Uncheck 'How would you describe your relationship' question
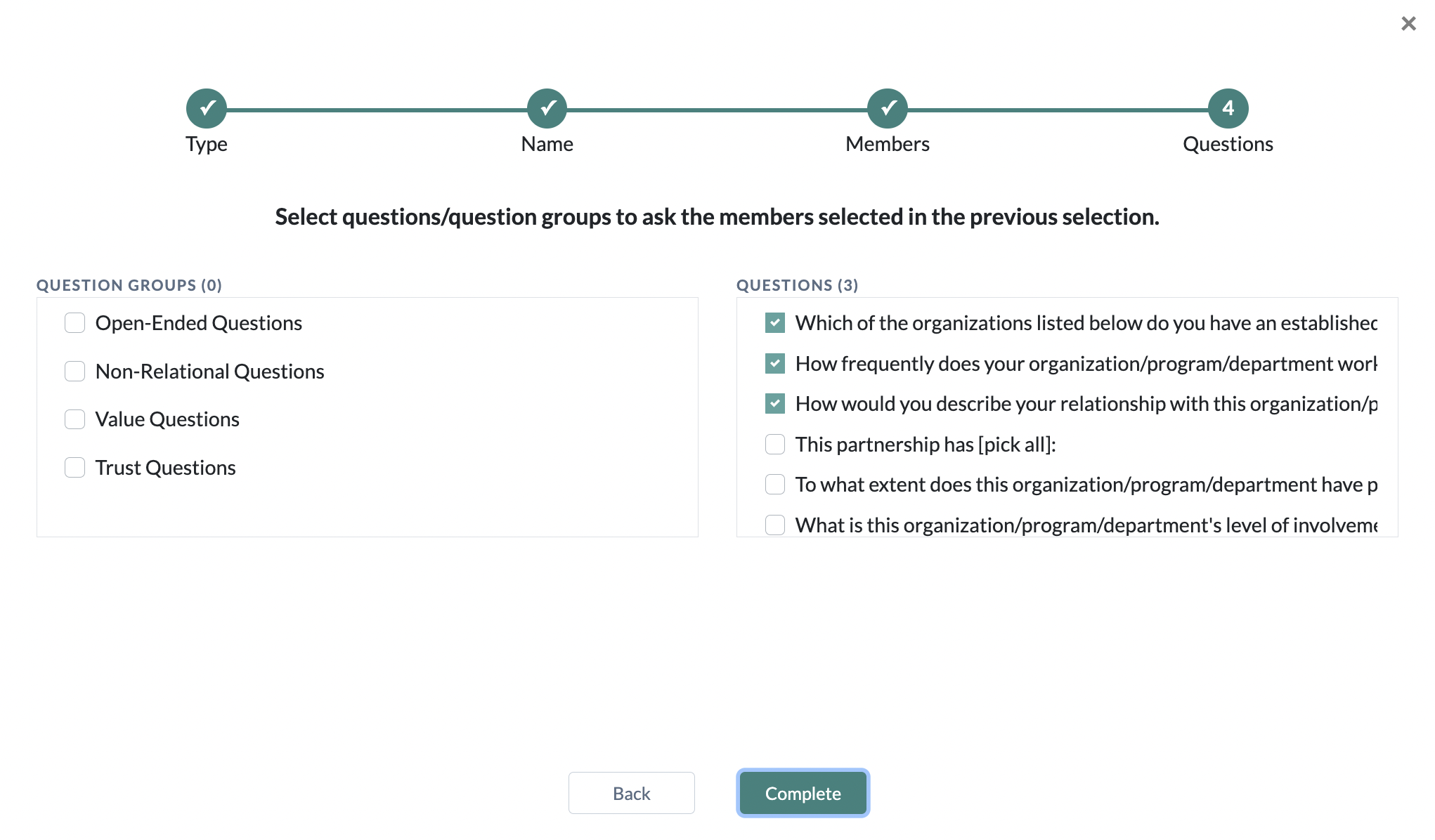Screen dimensions: 1435x840 (x=774, y=404)
